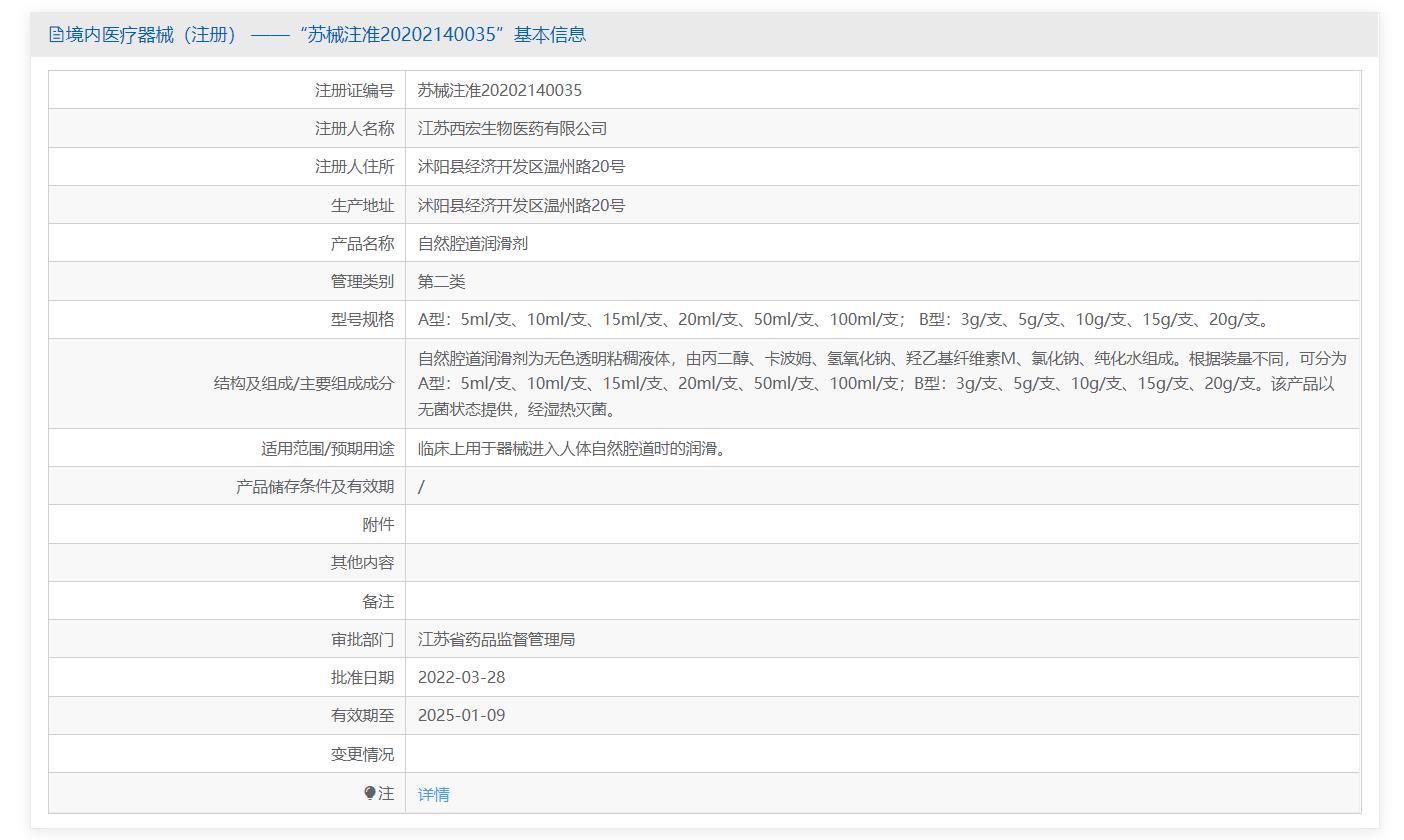This screenshot has width=1404, height=840.
Task: Open the 详情 link in the 注 row
Action: click(433, 794)
